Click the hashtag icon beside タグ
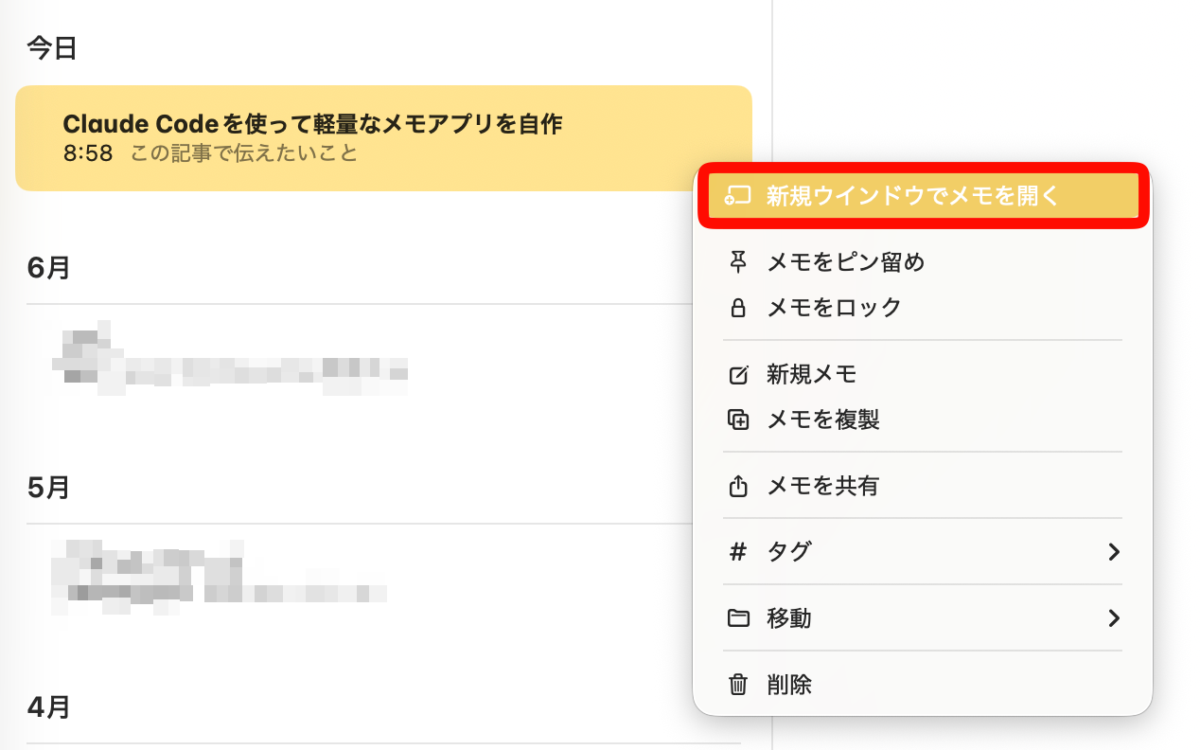Image resolution: width=1200 pixels, height=750 pixels. click(x=738, y=551)
